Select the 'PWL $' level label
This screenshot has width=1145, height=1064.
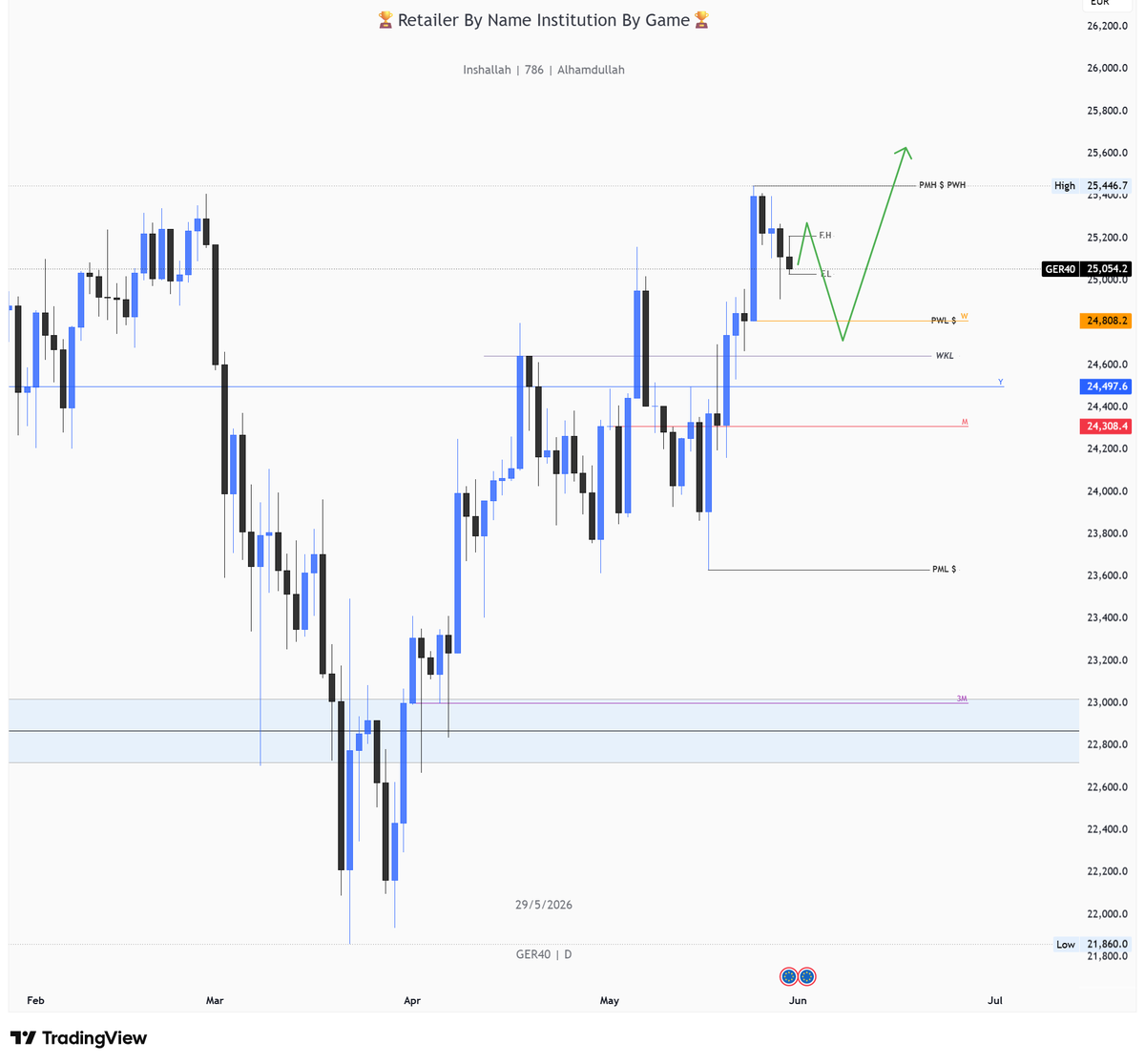tap(944, 321)
